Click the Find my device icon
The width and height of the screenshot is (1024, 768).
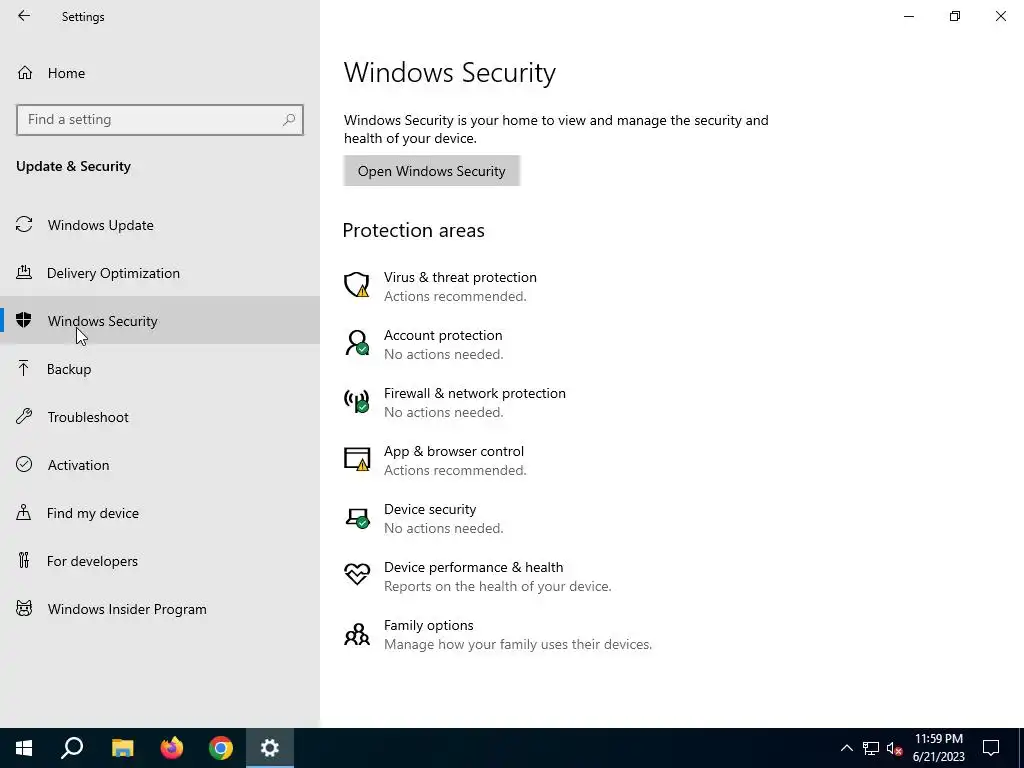pos(24,512)
